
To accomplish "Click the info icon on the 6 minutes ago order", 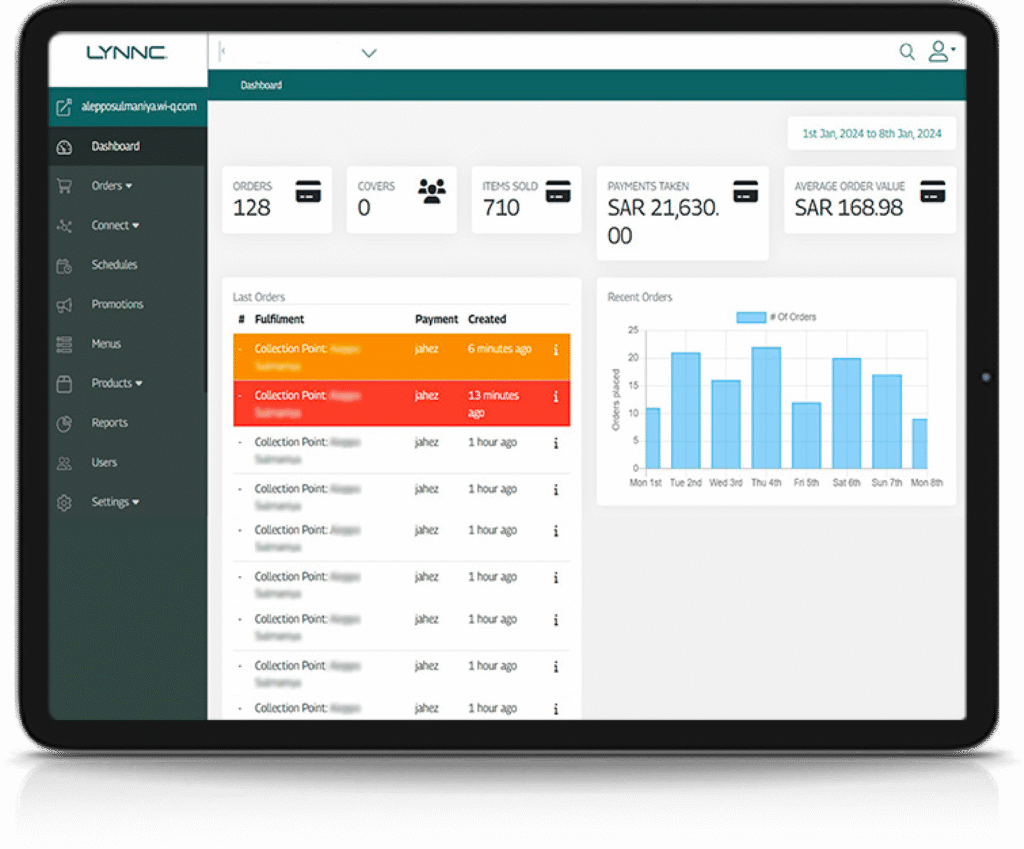I will point(556,350).
